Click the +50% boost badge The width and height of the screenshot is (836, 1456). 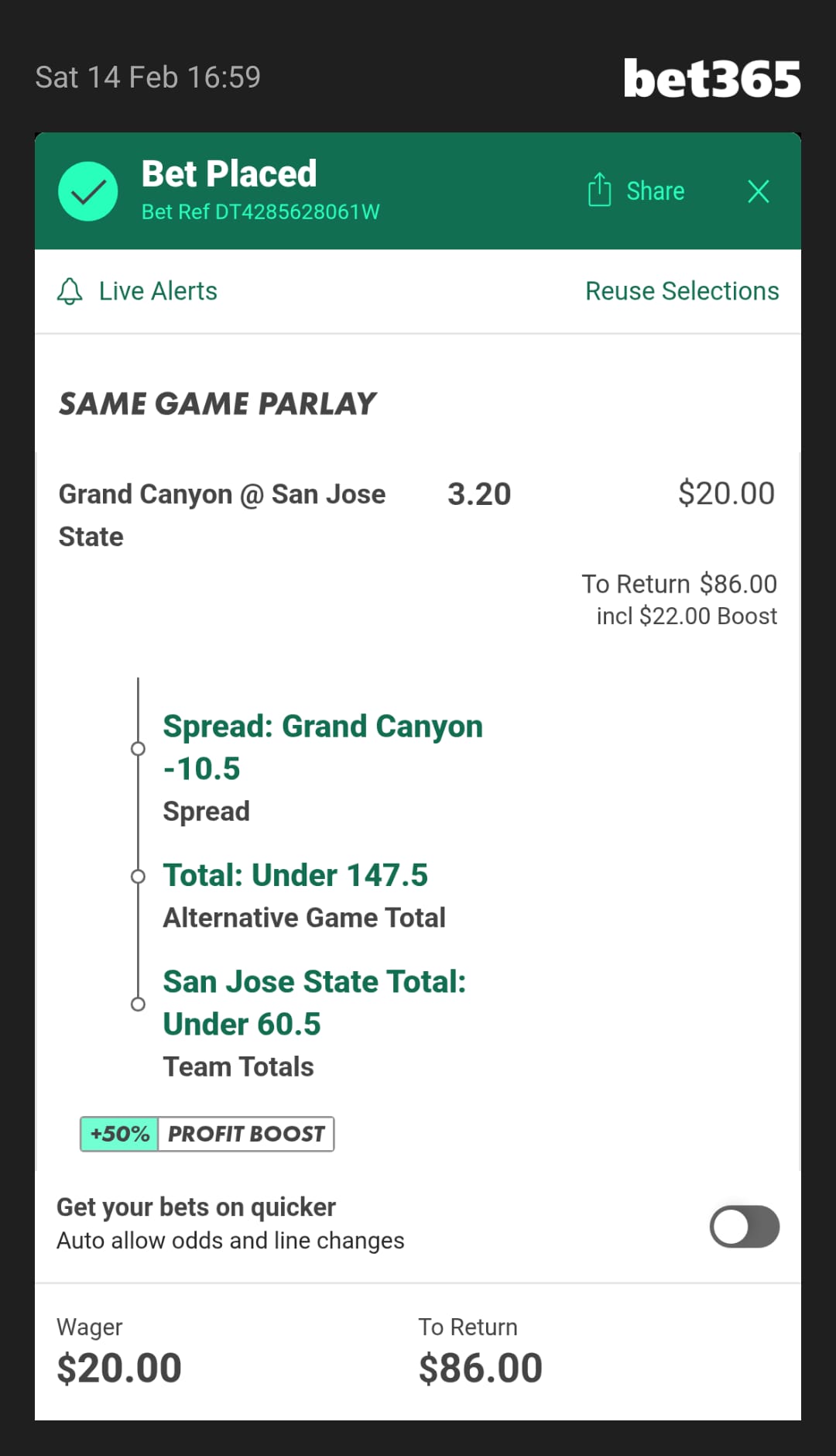pos(120,1134)
